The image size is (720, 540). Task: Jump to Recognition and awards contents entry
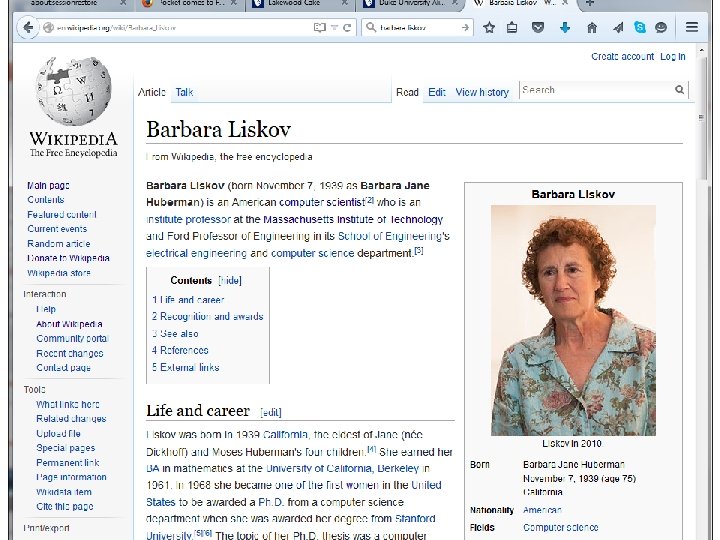coord(208,316)
